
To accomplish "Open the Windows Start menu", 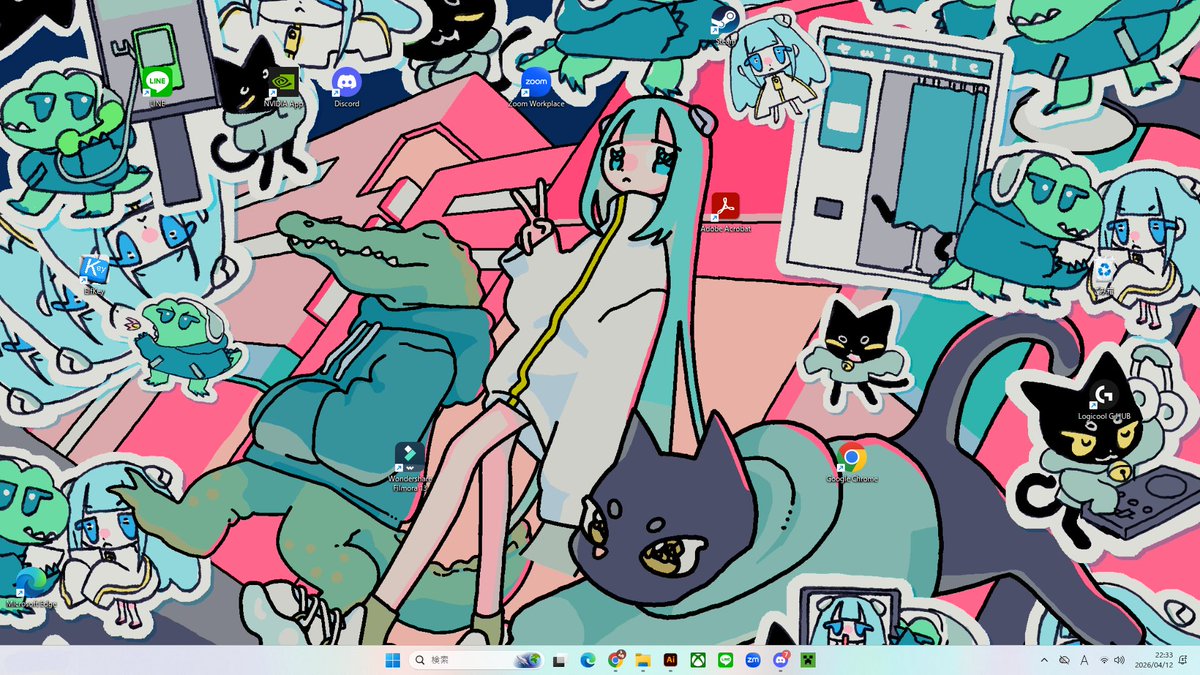I will (x=392, y=660).
